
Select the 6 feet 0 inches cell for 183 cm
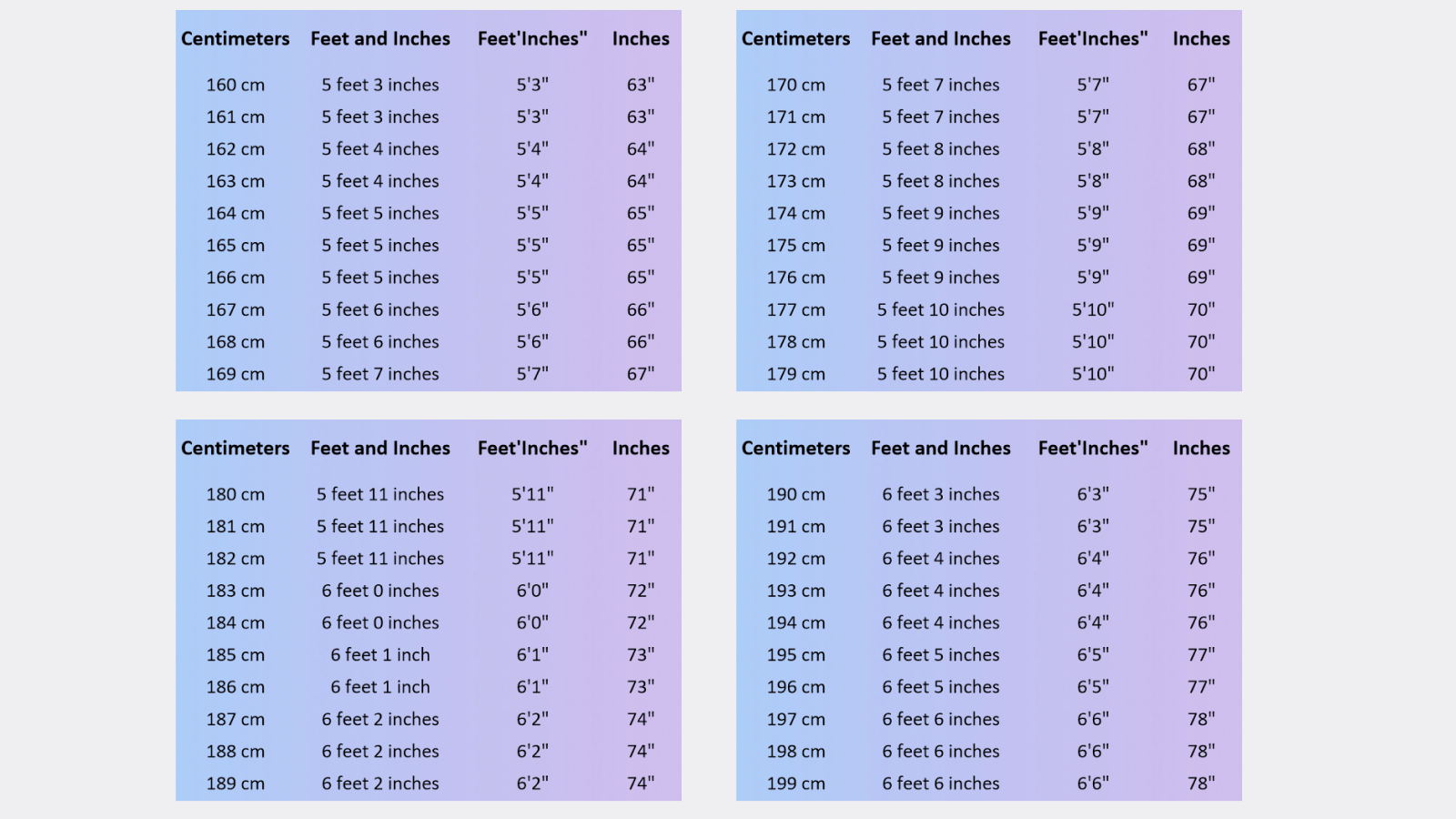pyautogui.click(x=380, y=591)
